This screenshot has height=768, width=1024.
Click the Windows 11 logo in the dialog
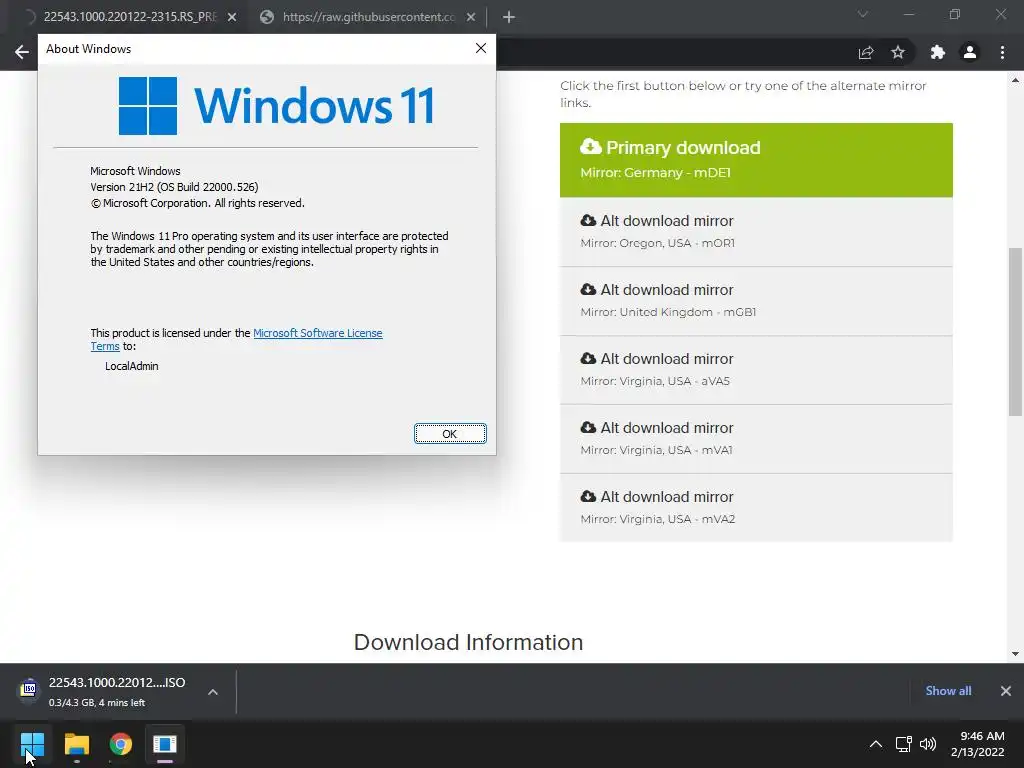pyautogui.click(x=276, y=106)
